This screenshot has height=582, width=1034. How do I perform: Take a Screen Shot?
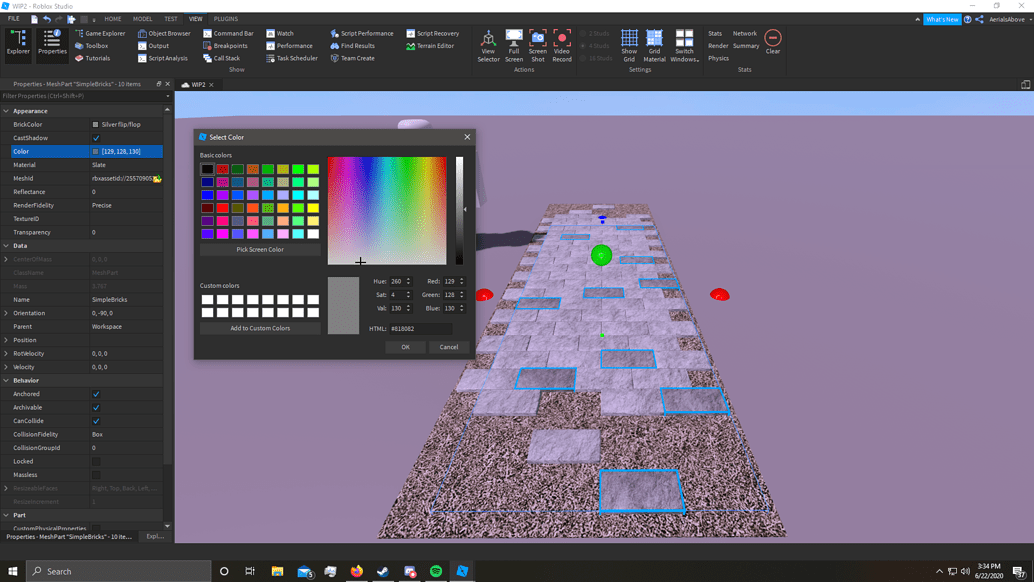[x=540, y=45]
